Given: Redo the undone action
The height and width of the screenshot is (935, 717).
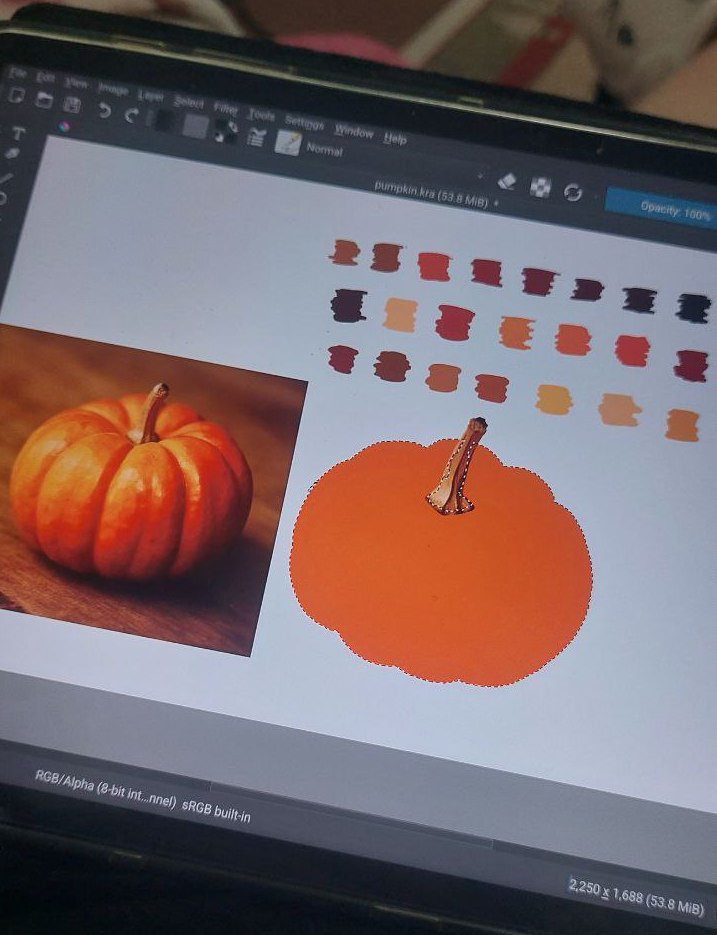Looking at the screenshot, I should coord(132,115).
